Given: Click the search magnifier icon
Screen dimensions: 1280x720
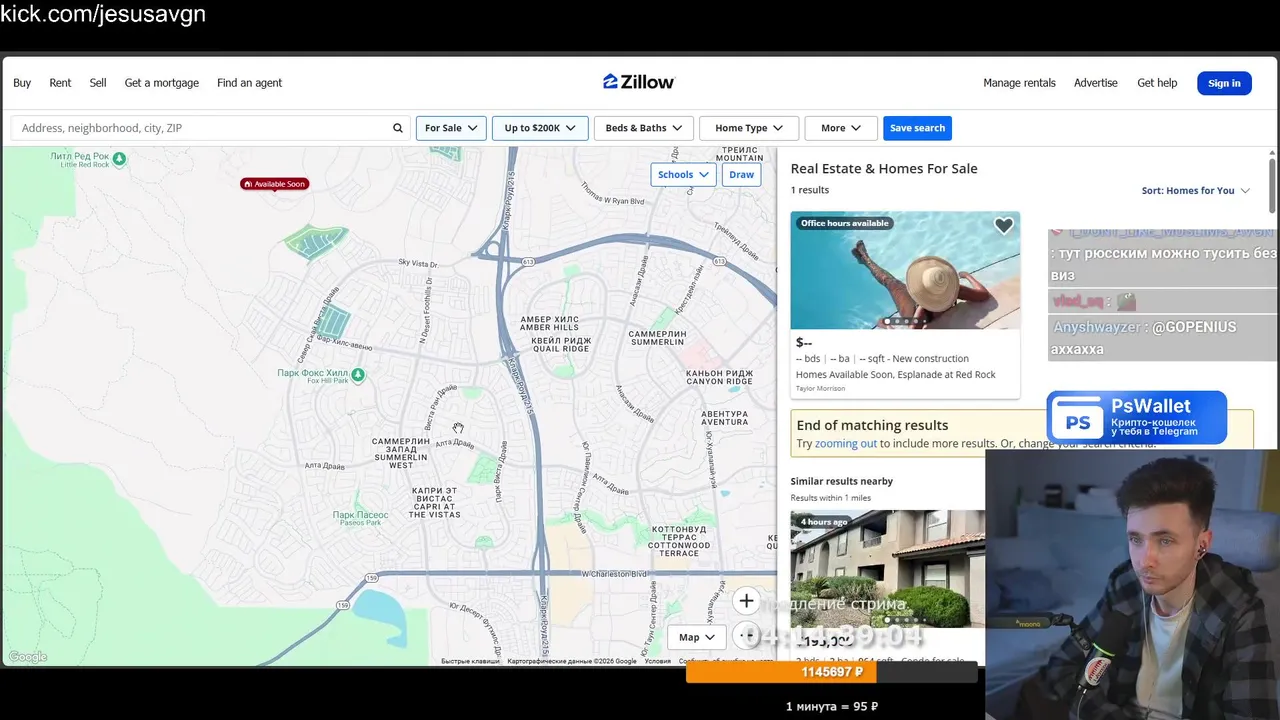Looking at the screenshot, I should pos(397,128).
